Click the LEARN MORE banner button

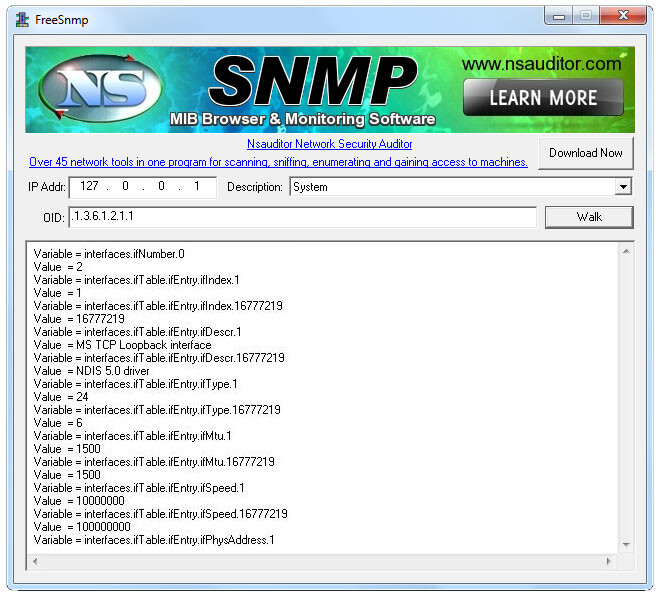click(543, 97)
